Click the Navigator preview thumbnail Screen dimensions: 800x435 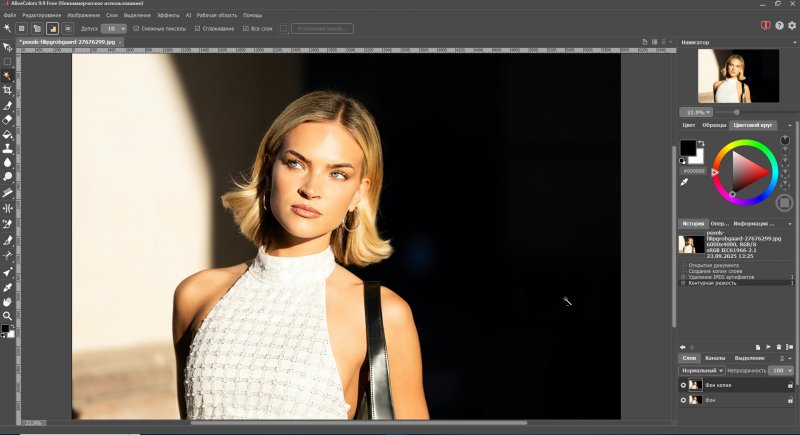(x=738, y=76)
